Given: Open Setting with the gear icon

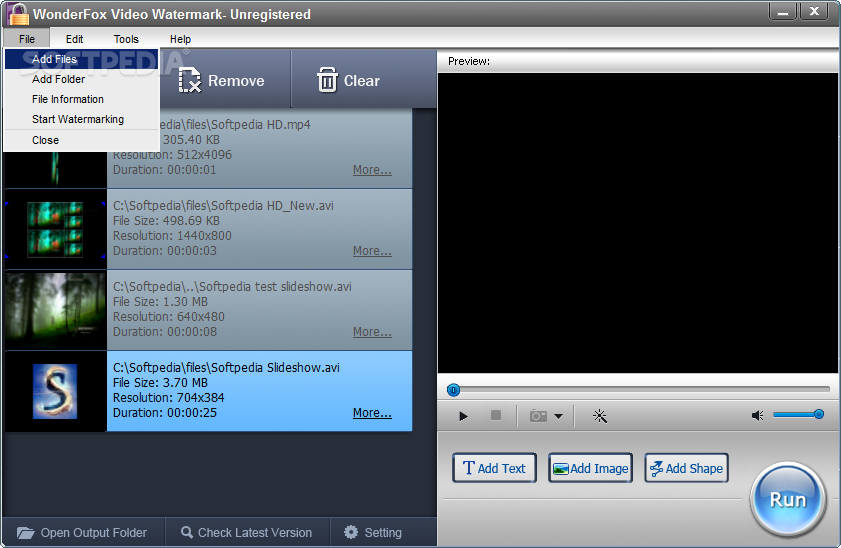Looking at the screenshot, I should 373,532.
